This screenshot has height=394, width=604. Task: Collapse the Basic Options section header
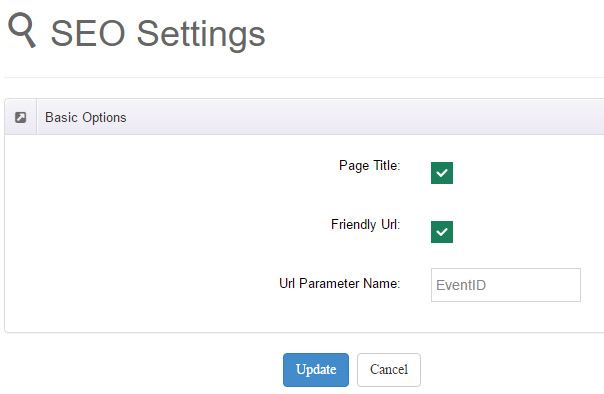304,117
